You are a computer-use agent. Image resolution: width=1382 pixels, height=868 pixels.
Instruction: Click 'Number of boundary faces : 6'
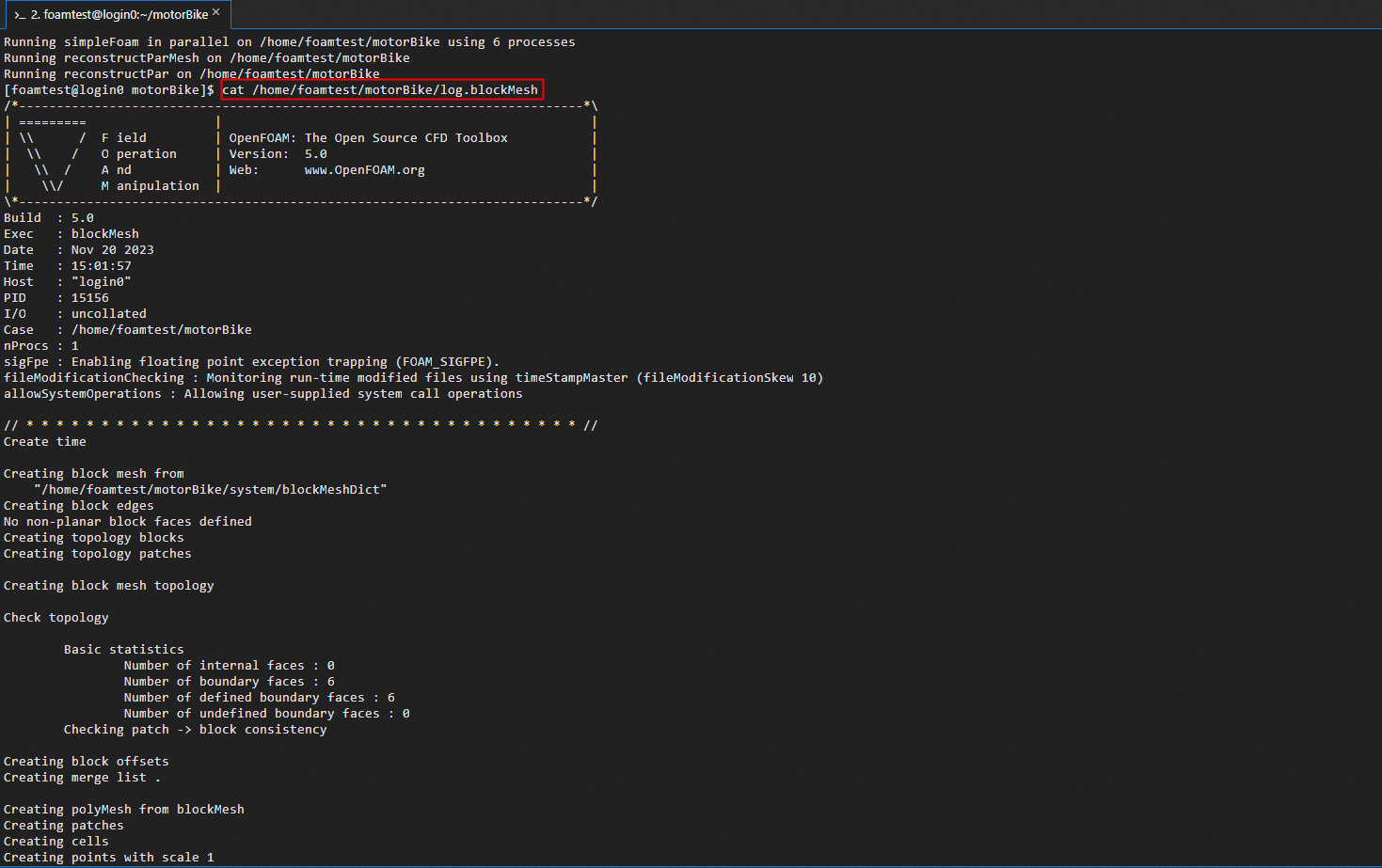pyautogui.click(x=230, y=682)
